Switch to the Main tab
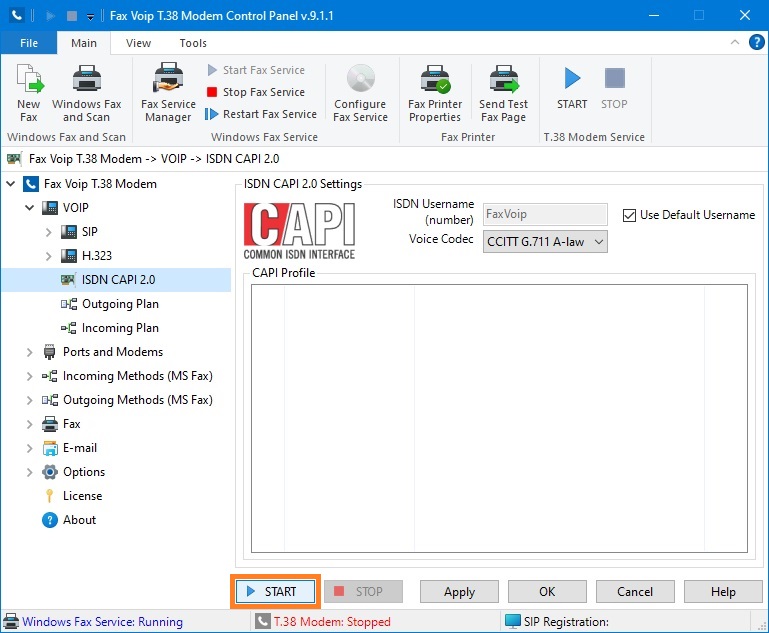 coord(84,43)
